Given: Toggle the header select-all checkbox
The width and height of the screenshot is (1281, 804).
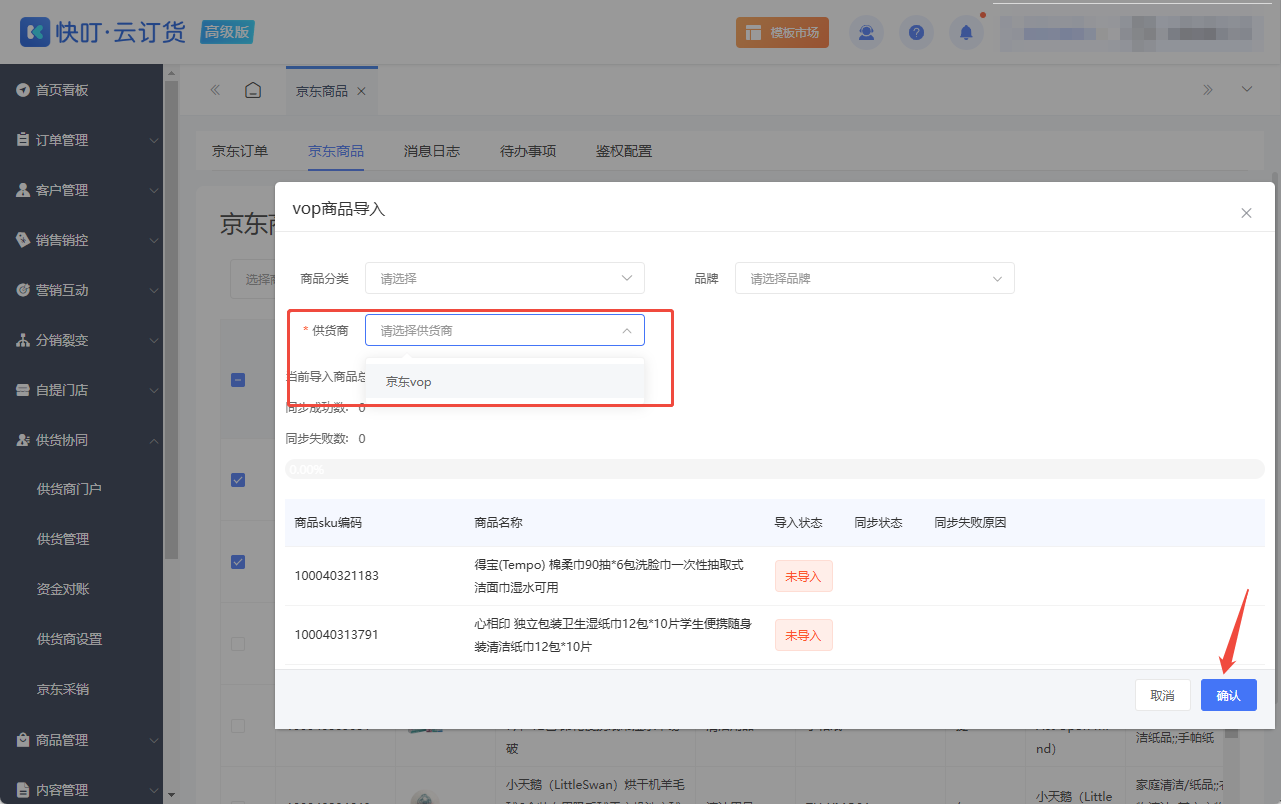Looking at the screenshot, I should click(x=238, y=380).
